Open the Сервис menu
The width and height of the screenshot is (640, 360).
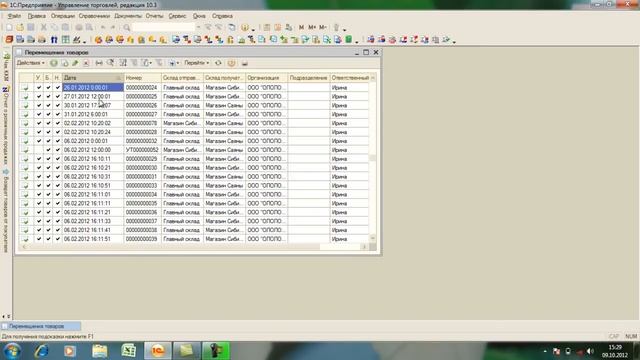click(177, 16)
